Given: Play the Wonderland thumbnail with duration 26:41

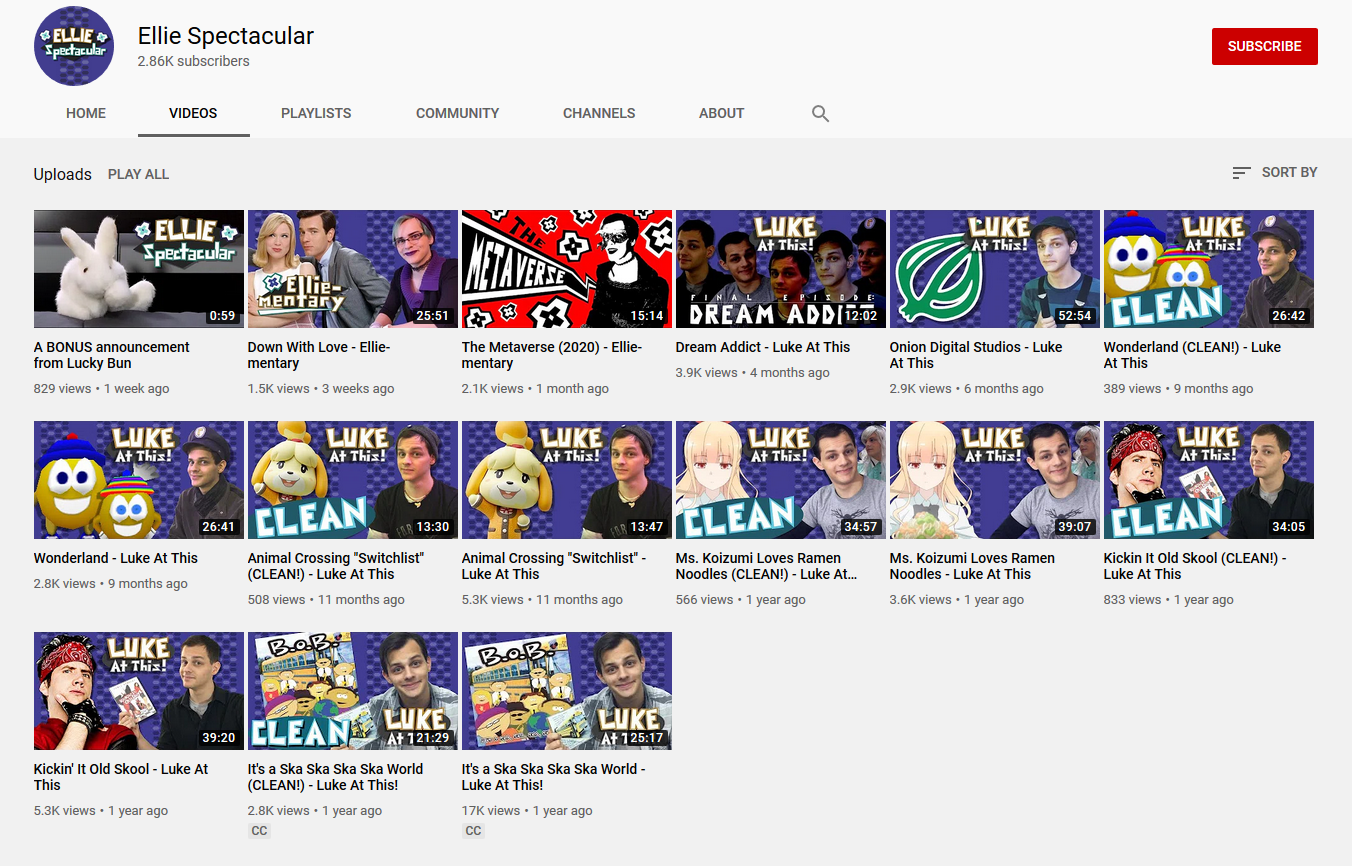Looking at the screenshot, I should (139, 480).
